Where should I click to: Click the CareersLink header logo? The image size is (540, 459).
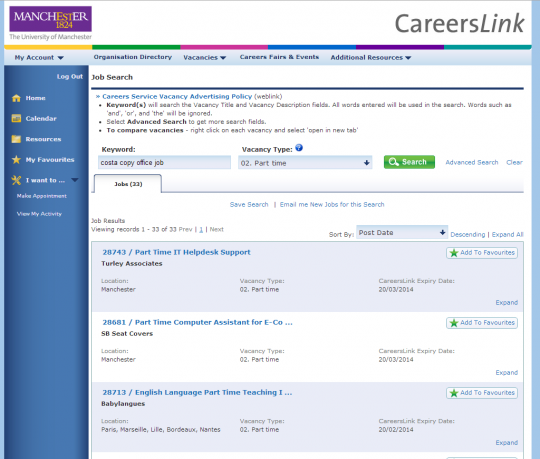click(459, 23)
